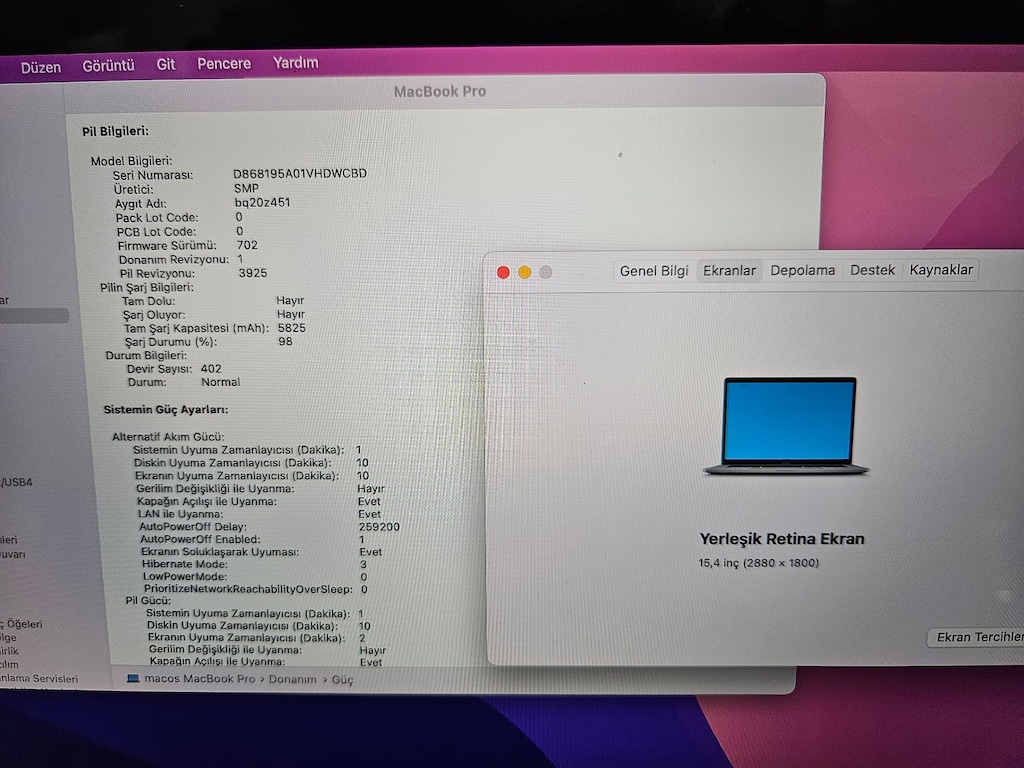The image size is (1024, 768).
Task: Click full charge capacity value 5825
Action: coord(291,328)
